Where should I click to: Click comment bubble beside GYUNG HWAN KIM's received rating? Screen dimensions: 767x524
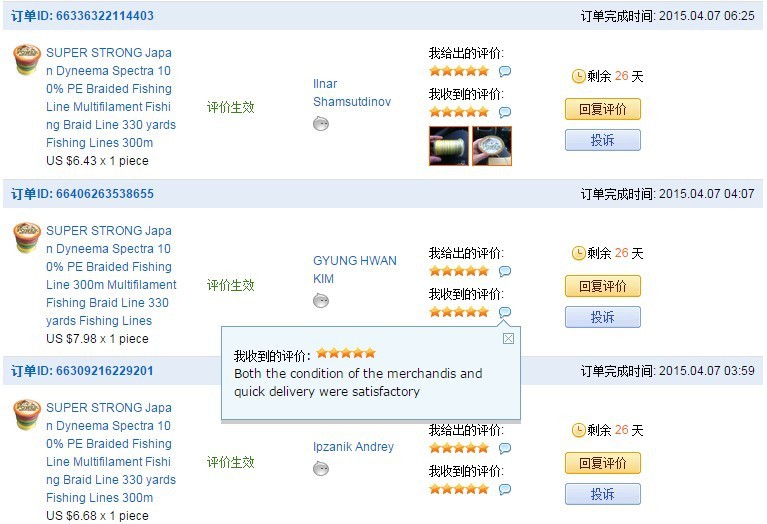point(505,312)
